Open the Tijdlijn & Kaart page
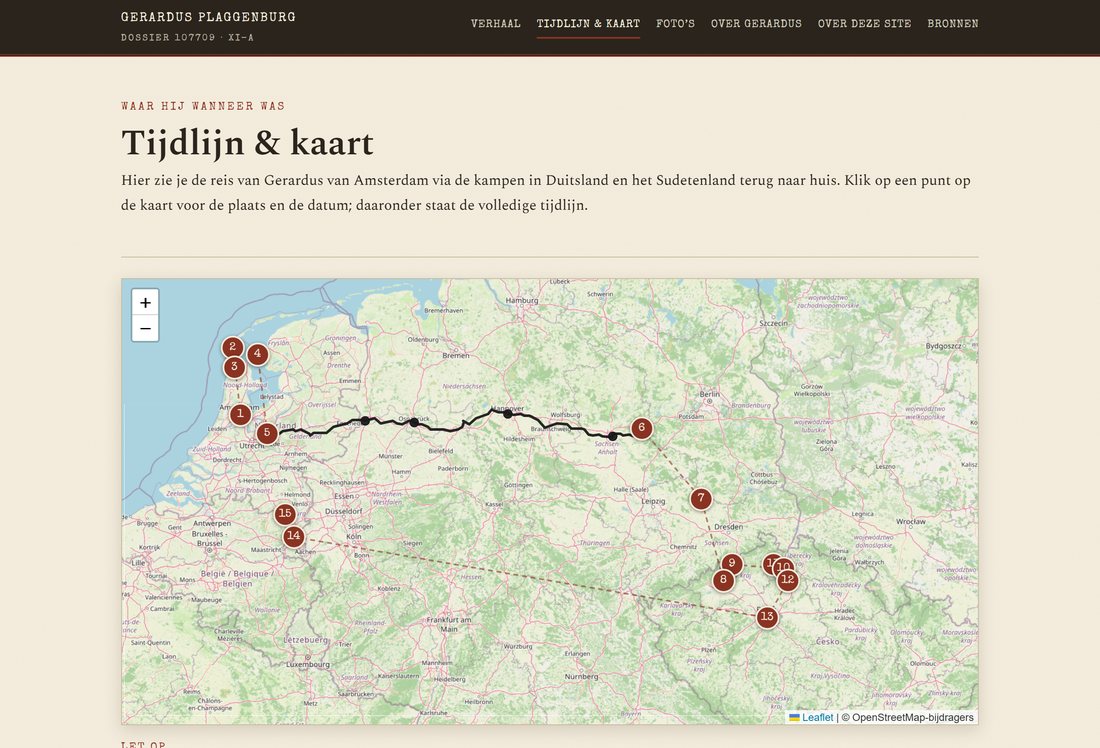This screenshot has height=748, width=1100. pyautogui.click(x=588, y=23)
